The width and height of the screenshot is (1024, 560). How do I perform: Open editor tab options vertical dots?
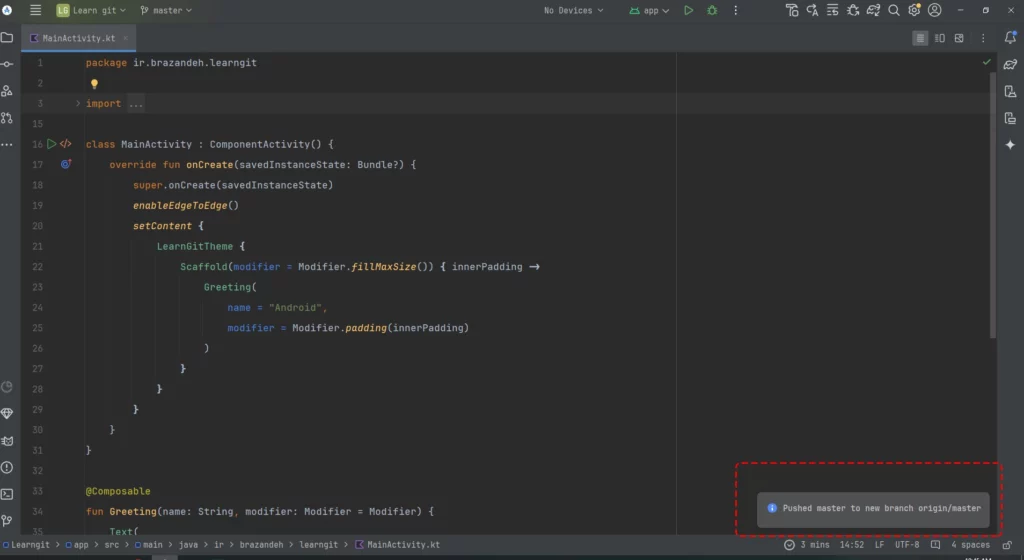coord(983,39)
